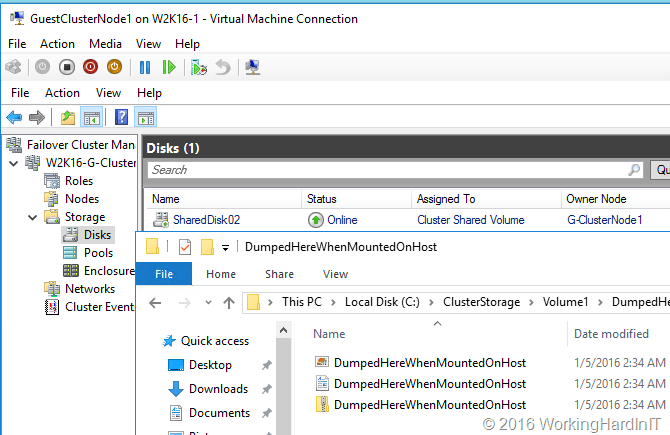Select W2K16-G-Cluster in the tree
The height and width of the screenshot is (435, 670).
click(x=81, y=163)
